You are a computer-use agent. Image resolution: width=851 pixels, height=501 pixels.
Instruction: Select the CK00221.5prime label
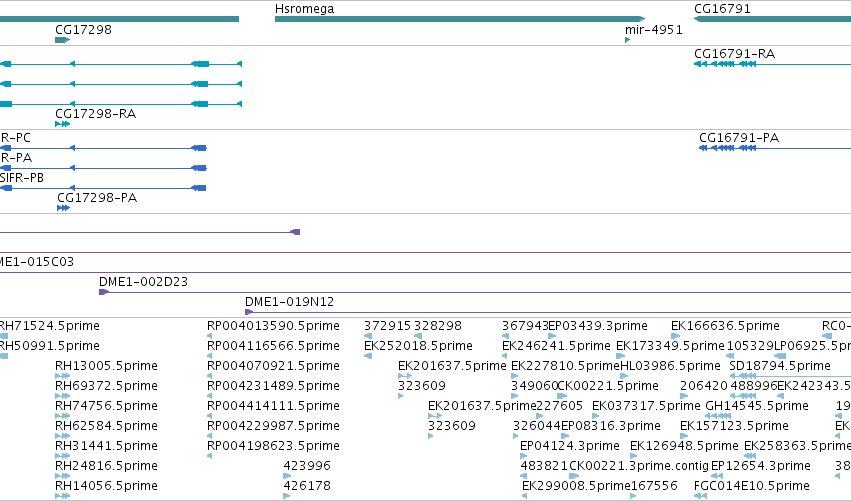point(608,386)
